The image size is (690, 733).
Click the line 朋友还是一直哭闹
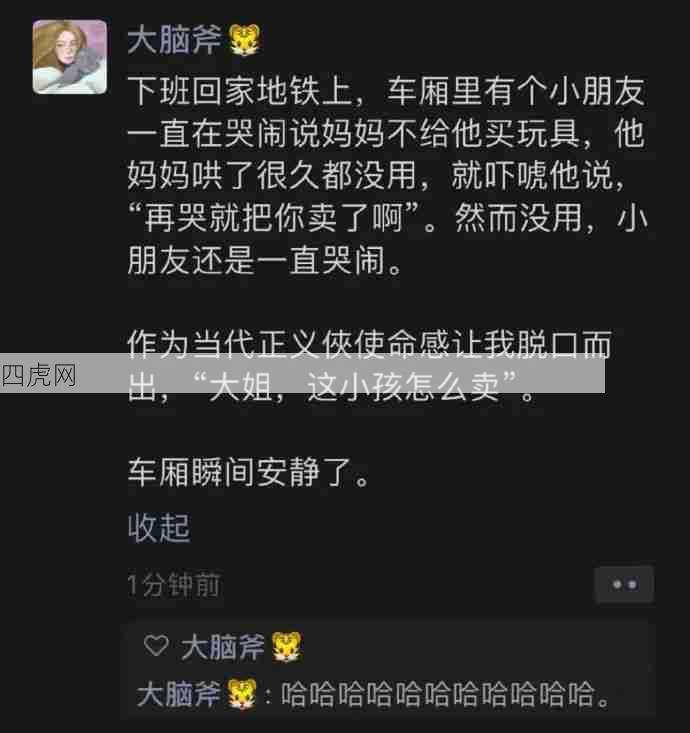(265, 260)
